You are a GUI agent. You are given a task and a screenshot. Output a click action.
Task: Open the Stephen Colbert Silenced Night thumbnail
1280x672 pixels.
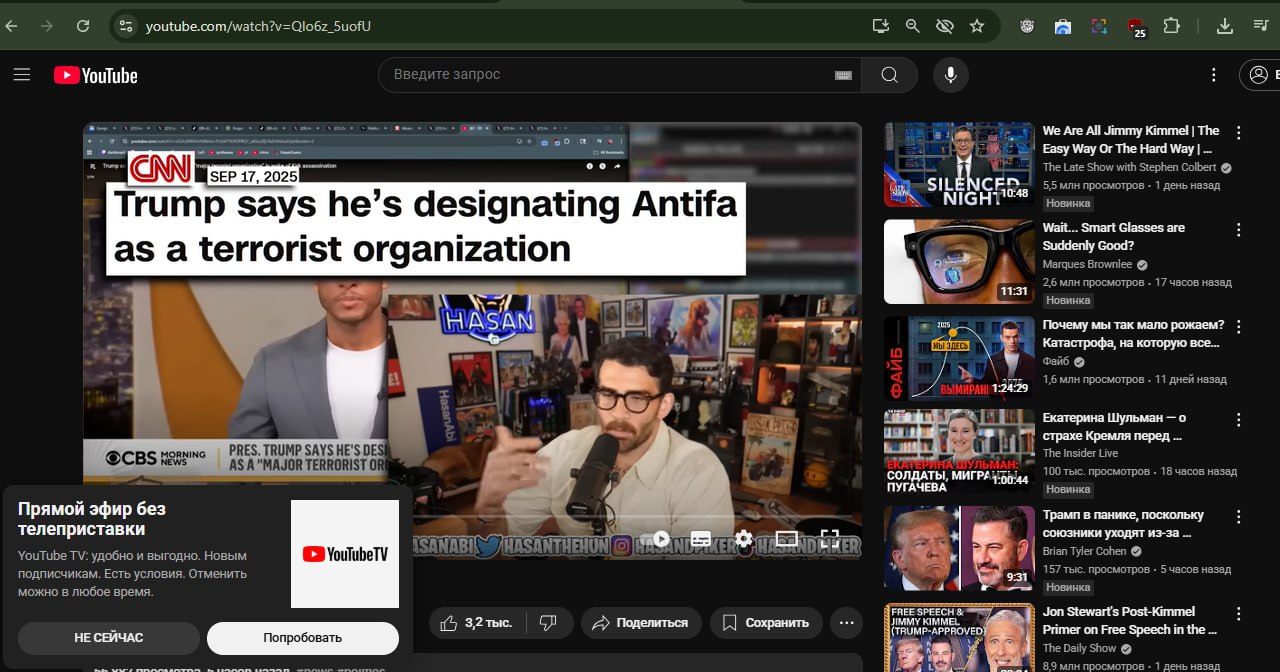click(x=958, y=164)
